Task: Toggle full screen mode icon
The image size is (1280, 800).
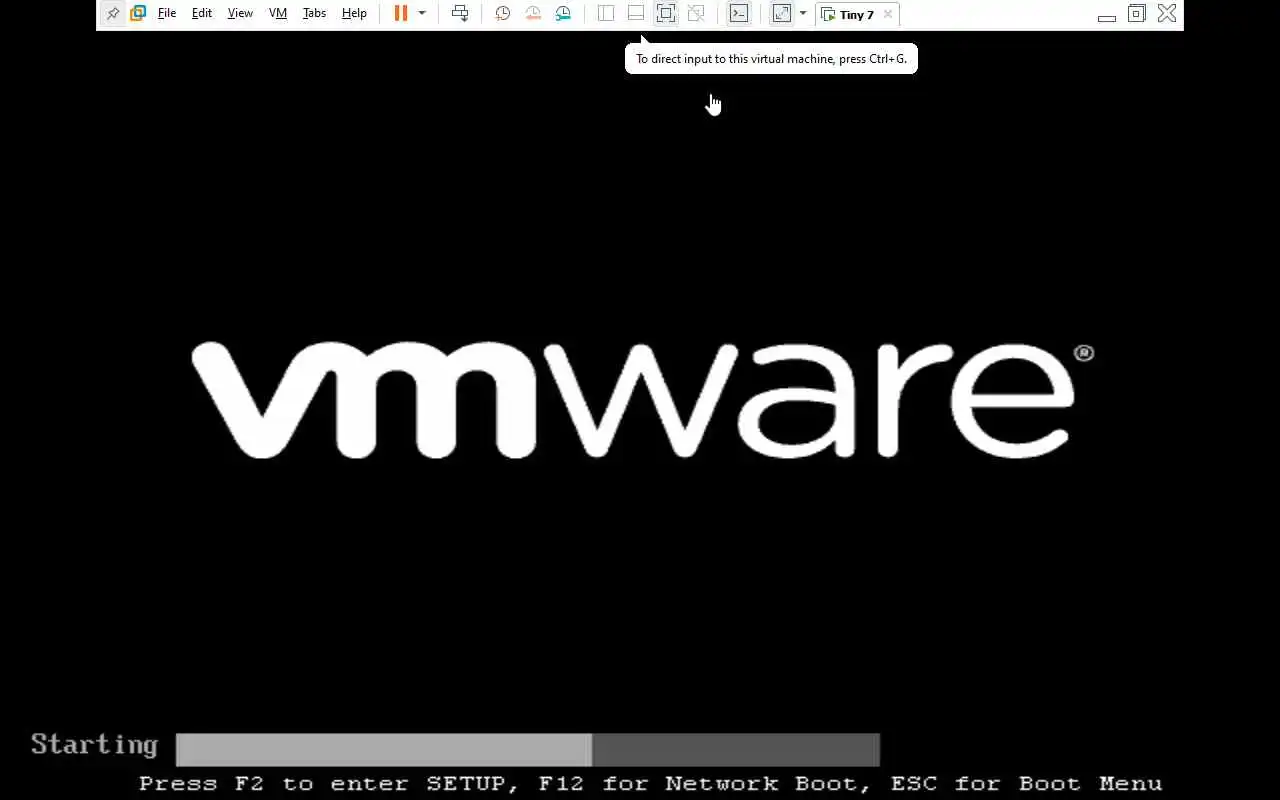Action: 666,14
